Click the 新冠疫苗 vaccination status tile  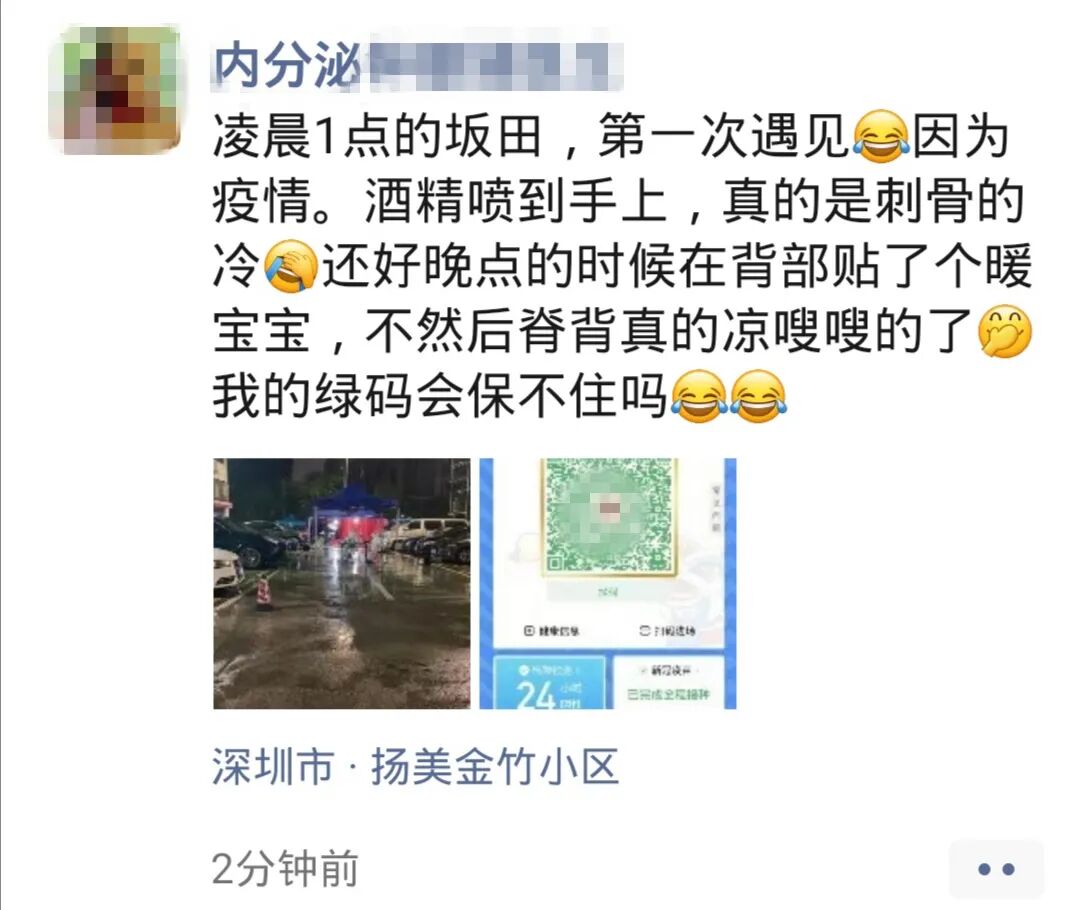pyautogui.click(x=668, y=682)
